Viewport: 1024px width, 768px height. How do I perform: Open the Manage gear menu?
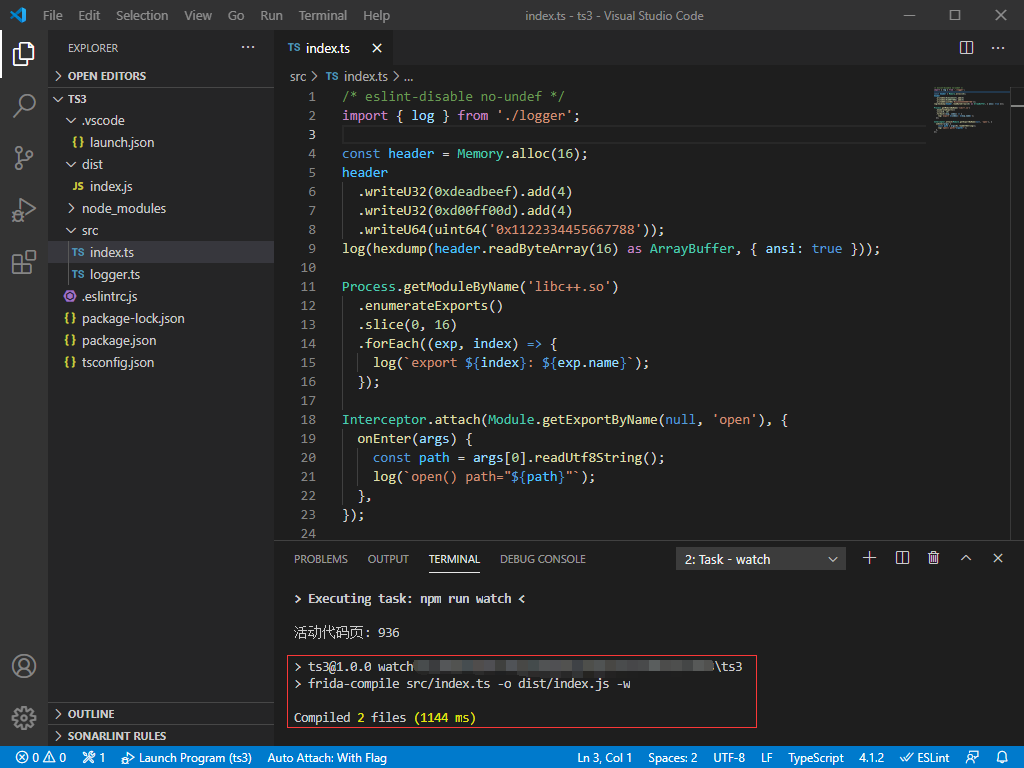24,717
